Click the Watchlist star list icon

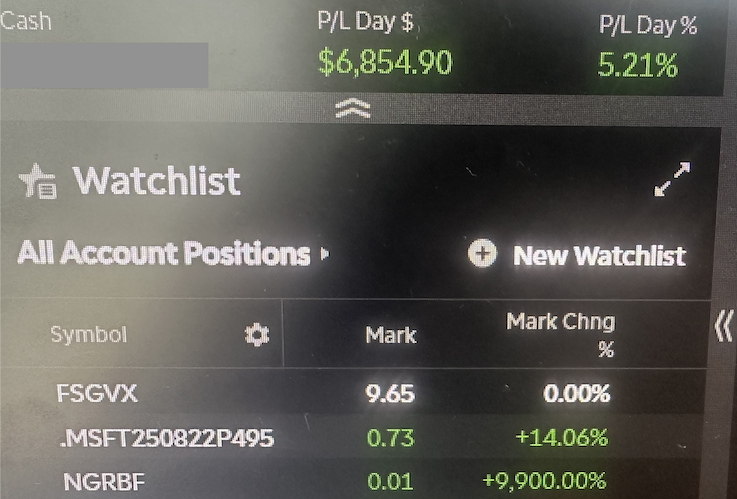(x=38, y=181)
